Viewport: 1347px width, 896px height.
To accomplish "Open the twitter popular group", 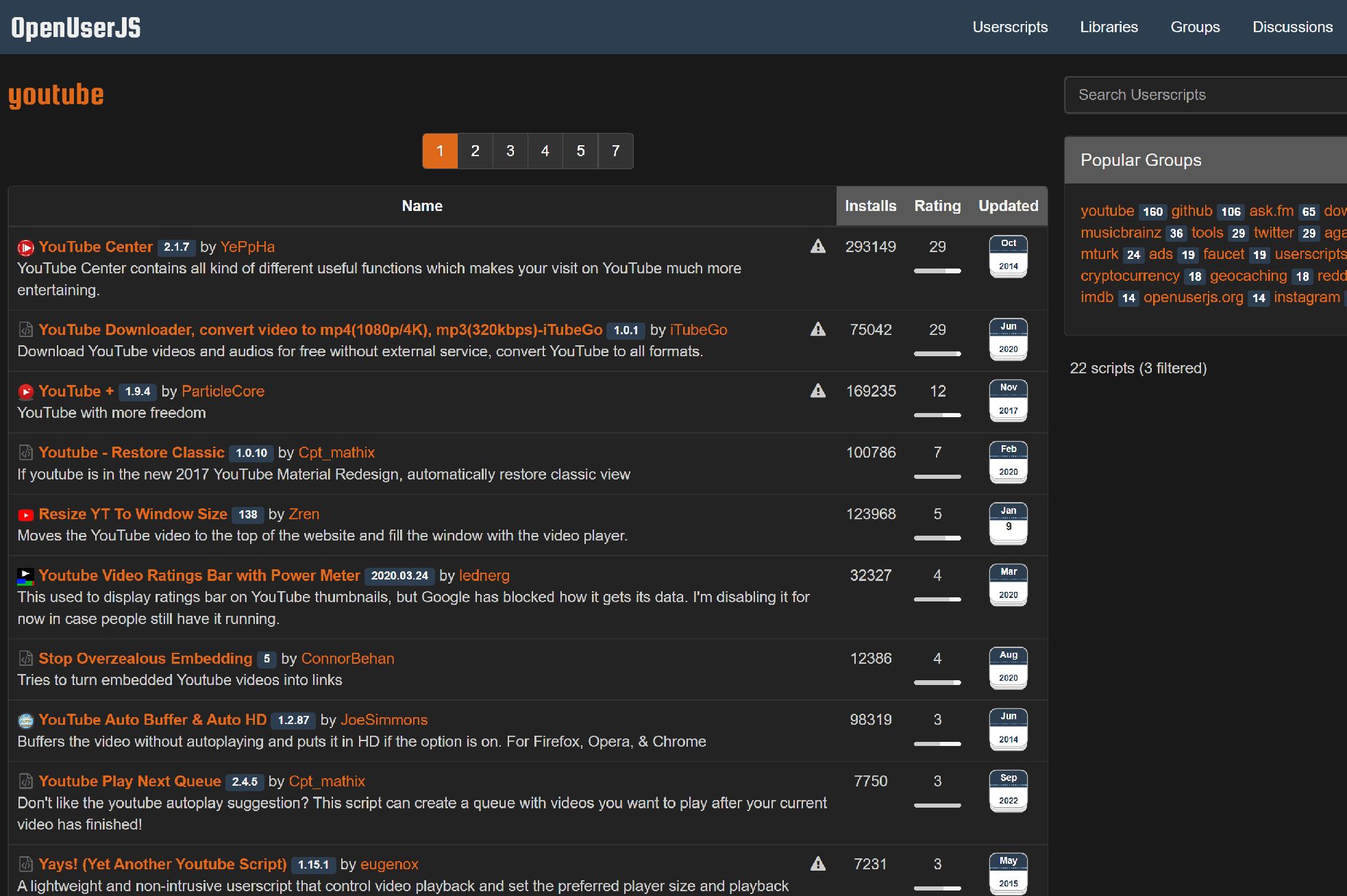I will tap(1274, 233).
